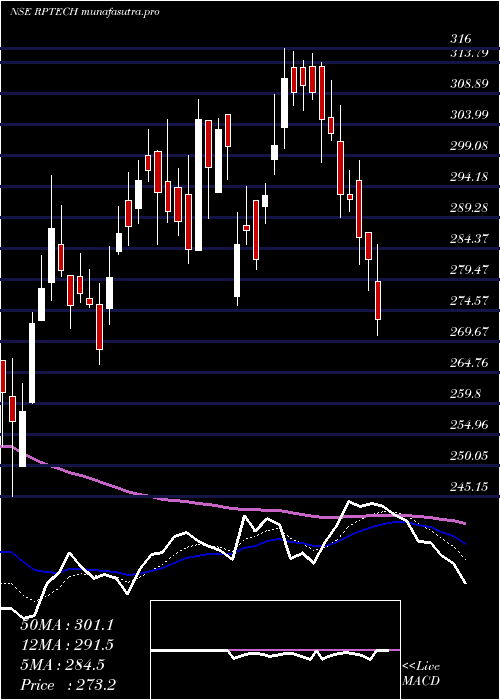Image resolution: width=500 pixels, height=700 pixels.
Task: Click the 284.37 price level label
Action: pyautogui.click(x=468, y=239)
